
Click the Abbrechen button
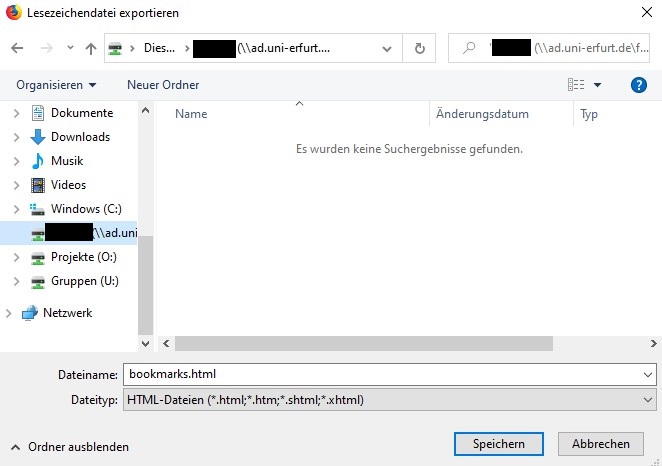coord(600,444)
